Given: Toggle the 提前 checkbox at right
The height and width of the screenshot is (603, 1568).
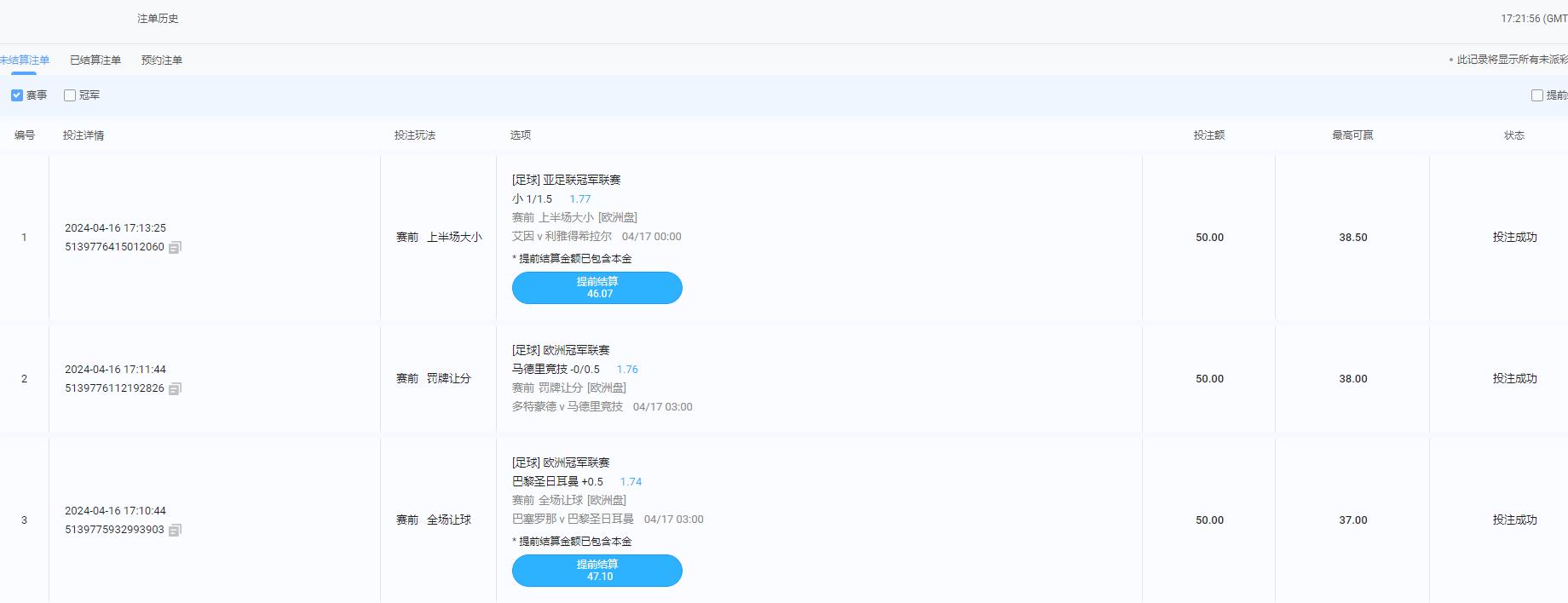Looking at the screenshot, I should [1537, 95].
